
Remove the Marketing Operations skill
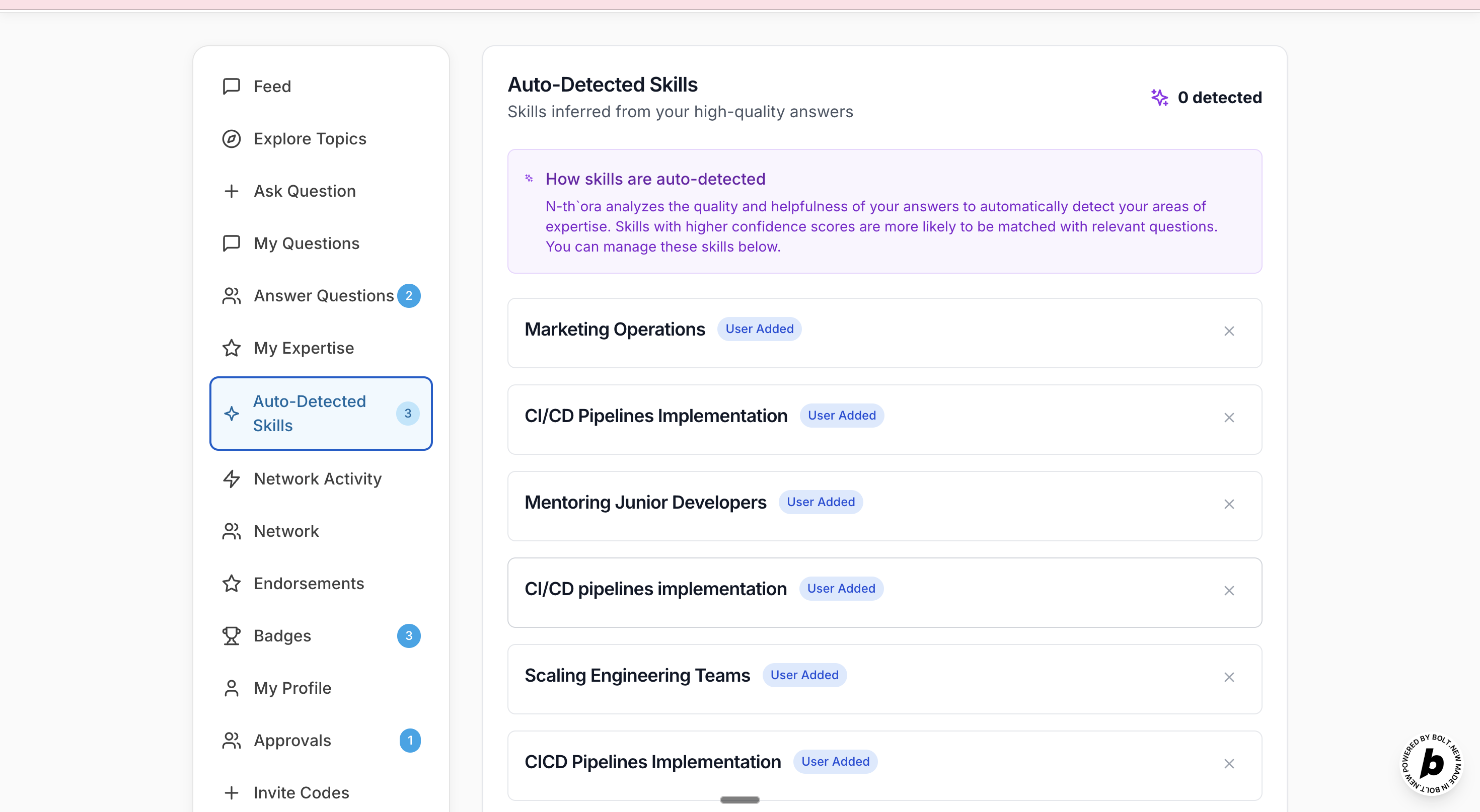(x=1229, y=332)
